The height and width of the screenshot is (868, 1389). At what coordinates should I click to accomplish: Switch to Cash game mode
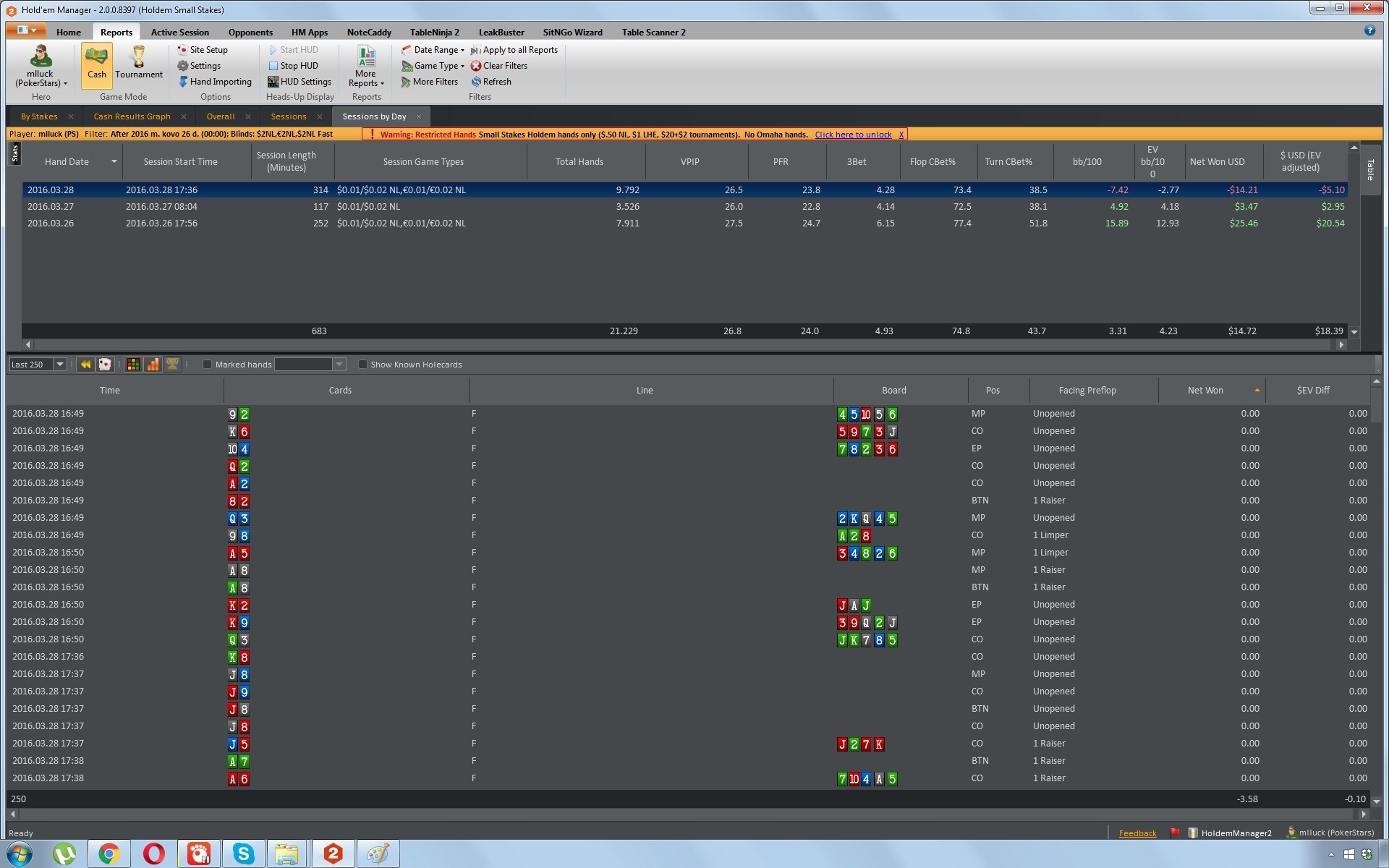tap(96, 65)
